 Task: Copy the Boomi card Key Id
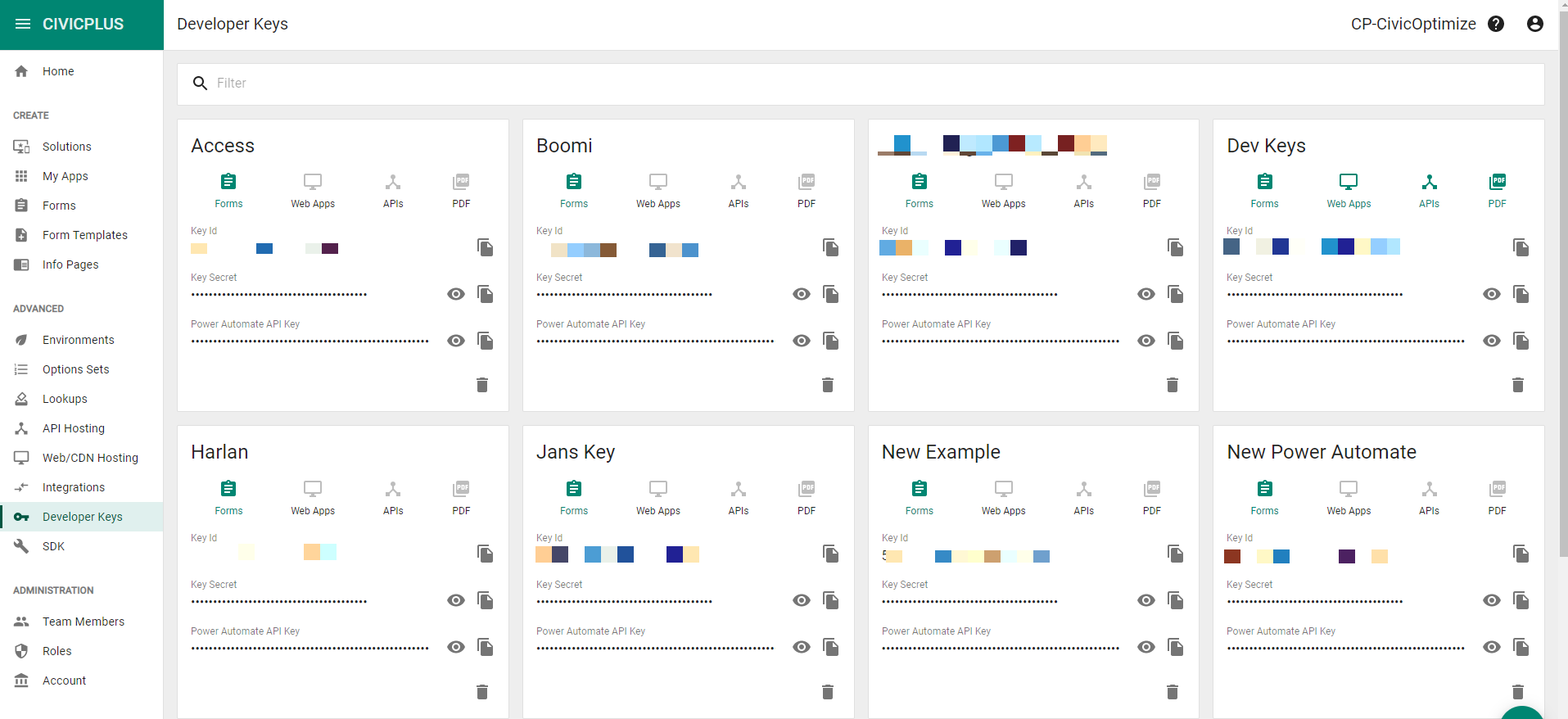[831, 247]
